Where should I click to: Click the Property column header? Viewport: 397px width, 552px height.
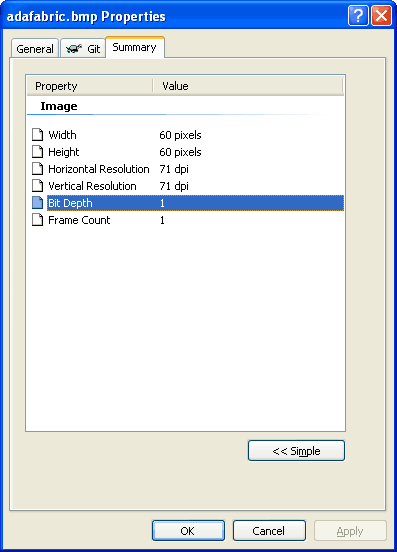[x=90, y=86]
